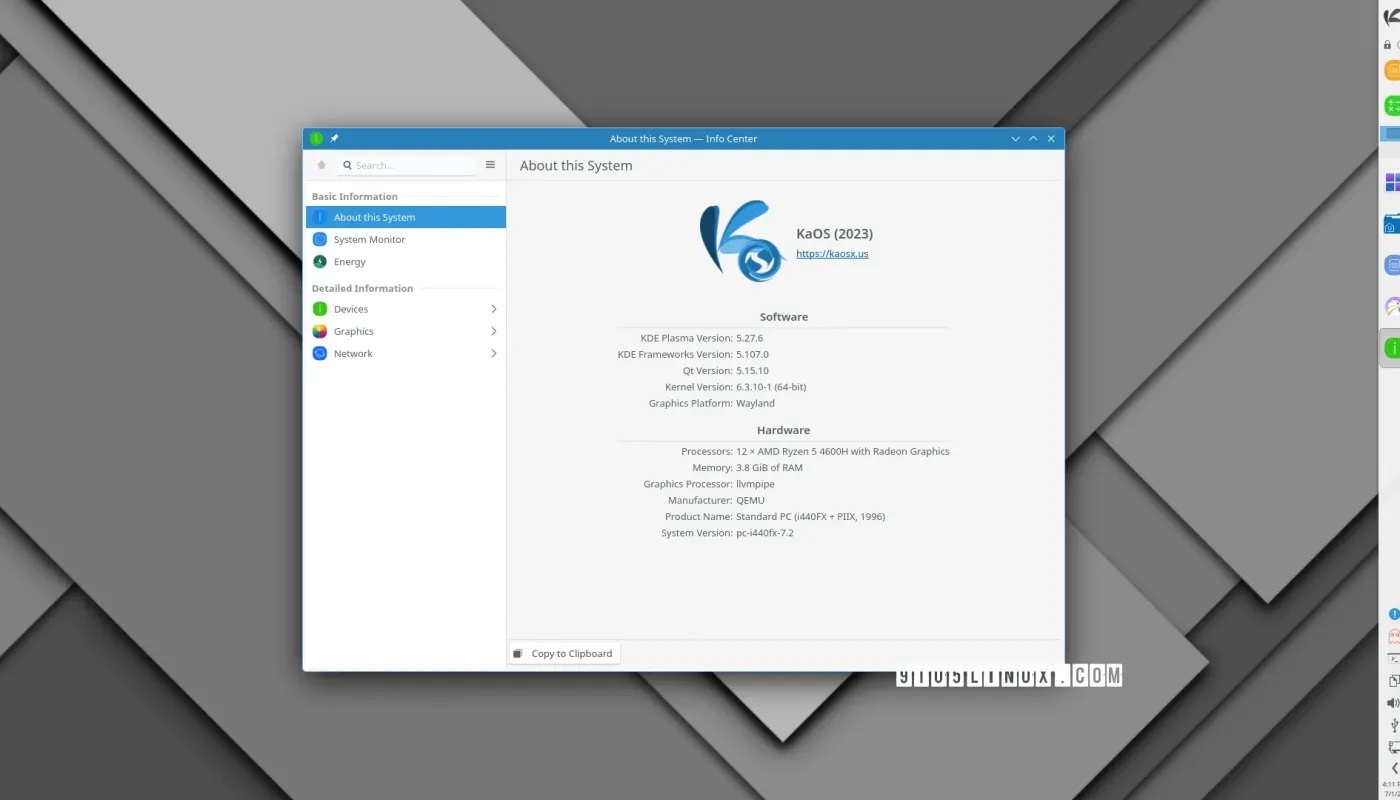1400x800 pixels.
Task: Open the clipboard manager in the system tray
Action: (x=1391, y=678)
